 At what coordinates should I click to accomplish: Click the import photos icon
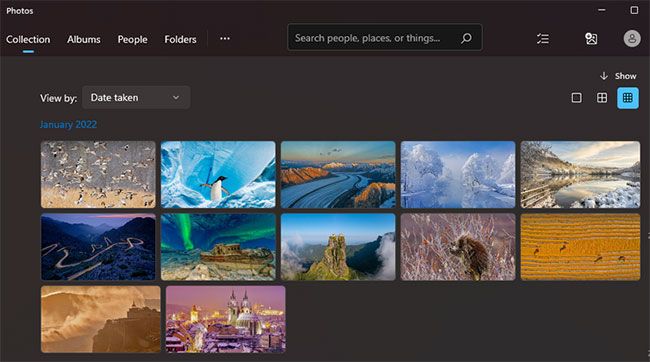[591, 39]
